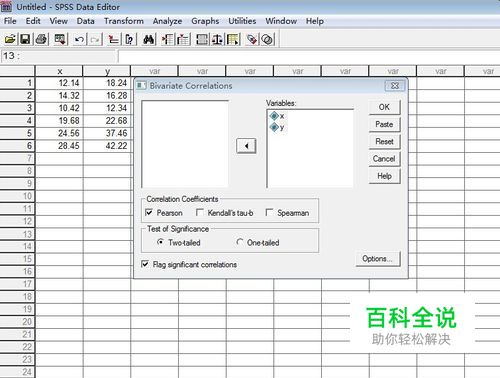Click cell containing 18.24
This screenshot has width=500, height=378.
[x=107, y=83]
